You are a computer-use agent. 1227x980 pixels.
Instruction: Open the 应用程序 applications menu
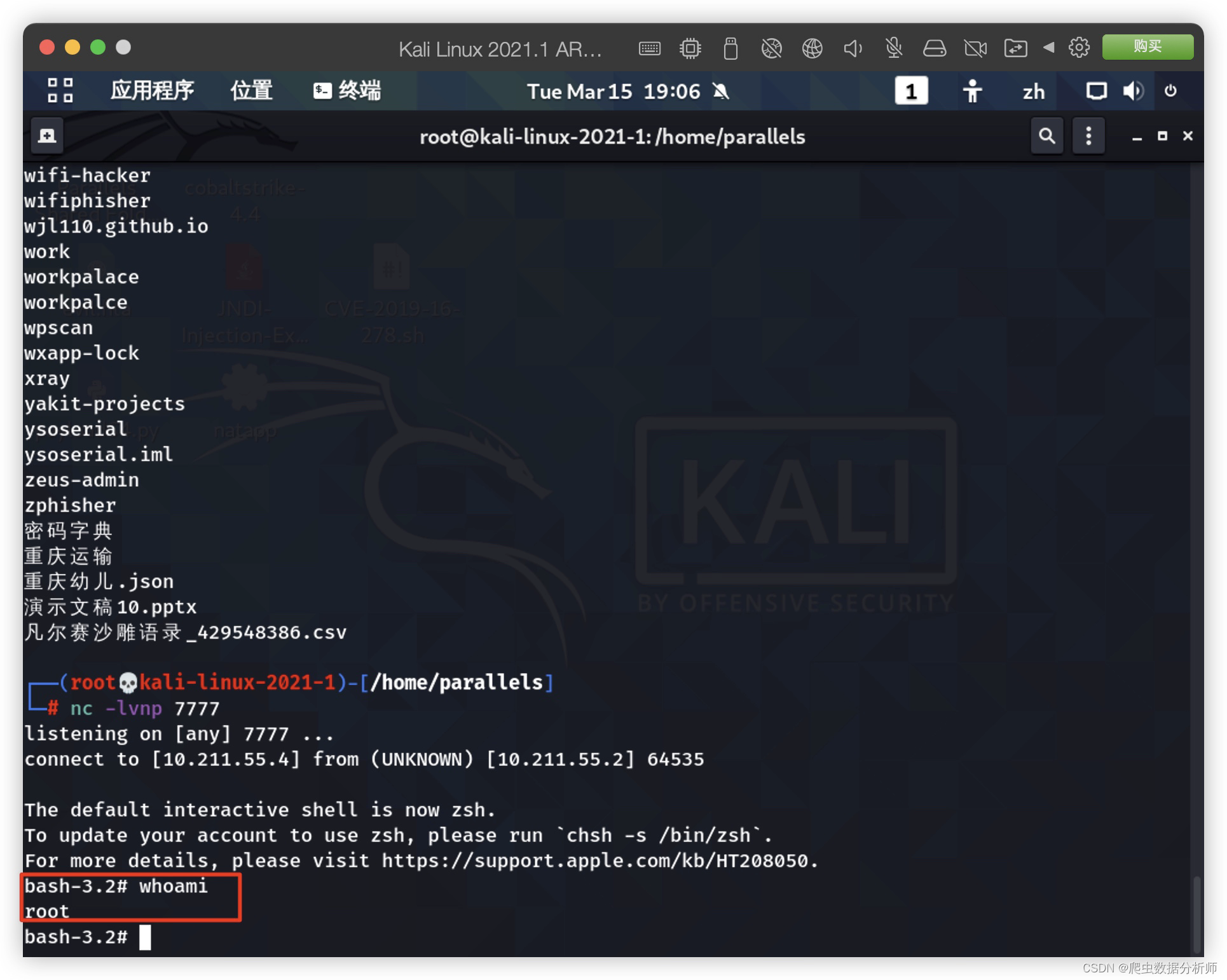(152, 91)
